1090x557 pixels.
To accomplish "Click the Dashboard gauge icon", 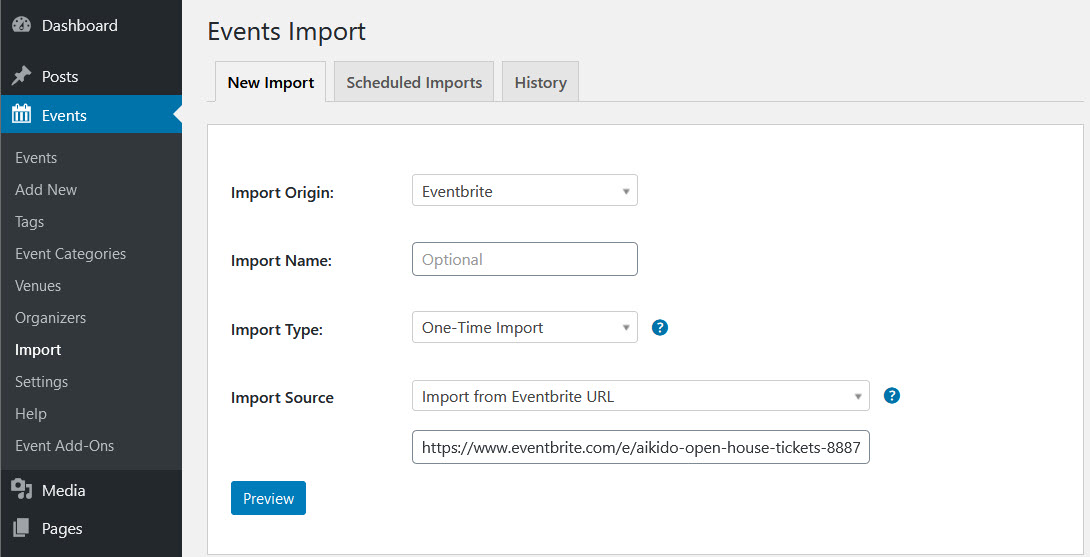I will (x=21, y=26).
